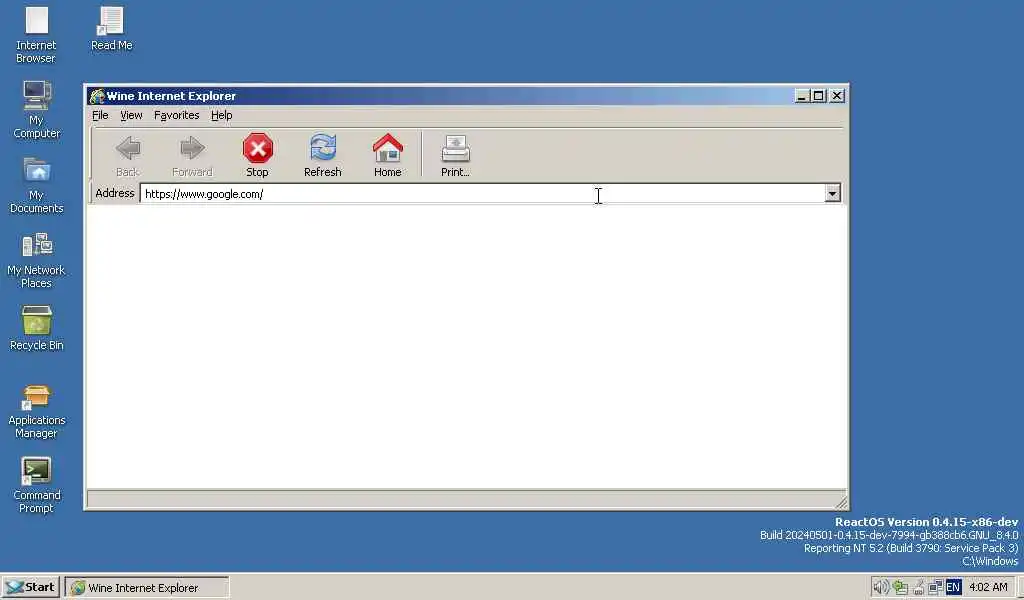This screenshot has height=600, width=1024.
Task: Select the My Network Places icon
Action: click(36, 260)
